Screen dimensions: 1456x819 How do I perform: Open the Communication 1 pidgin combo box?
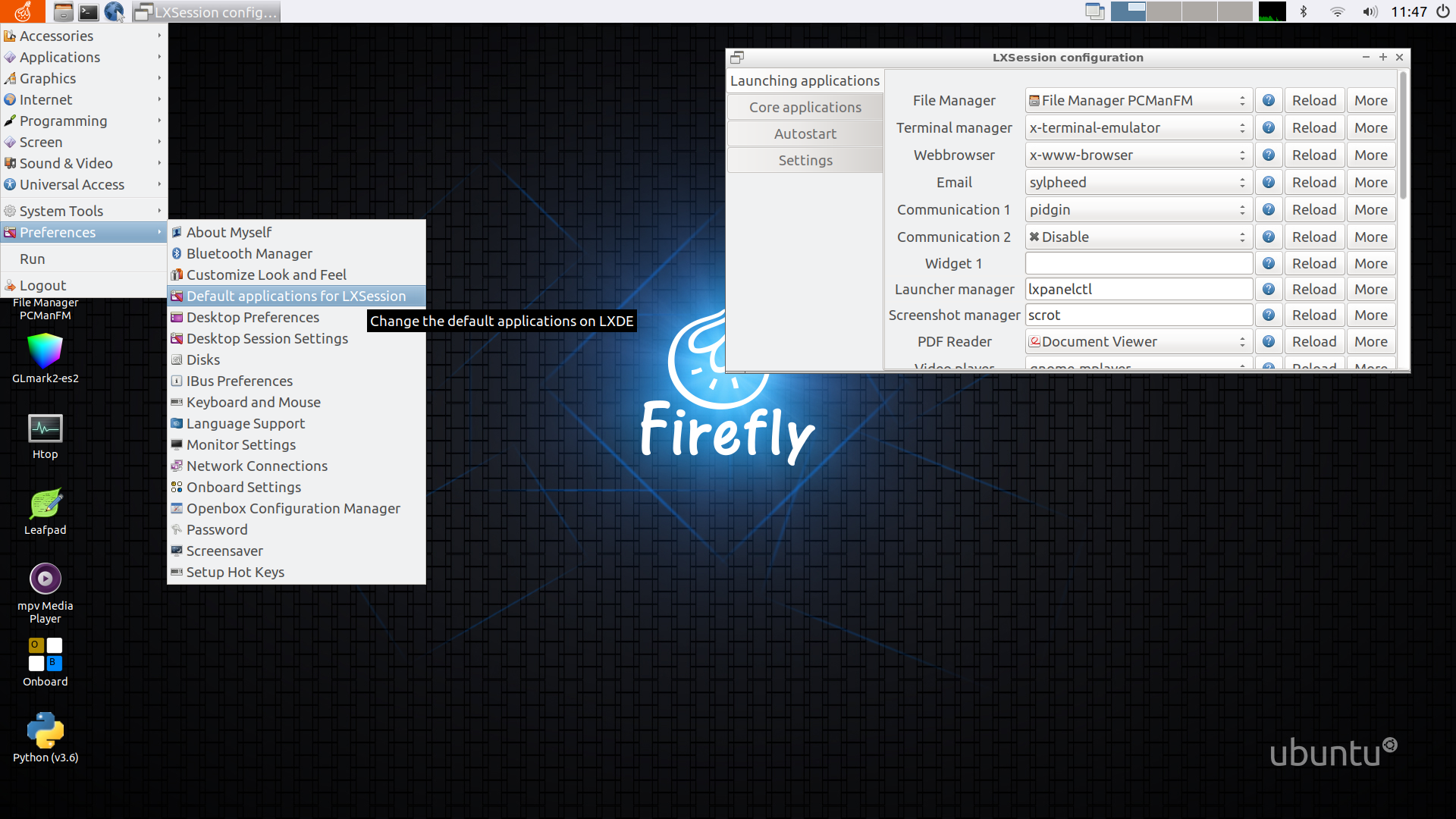(x=1137, y=209)
